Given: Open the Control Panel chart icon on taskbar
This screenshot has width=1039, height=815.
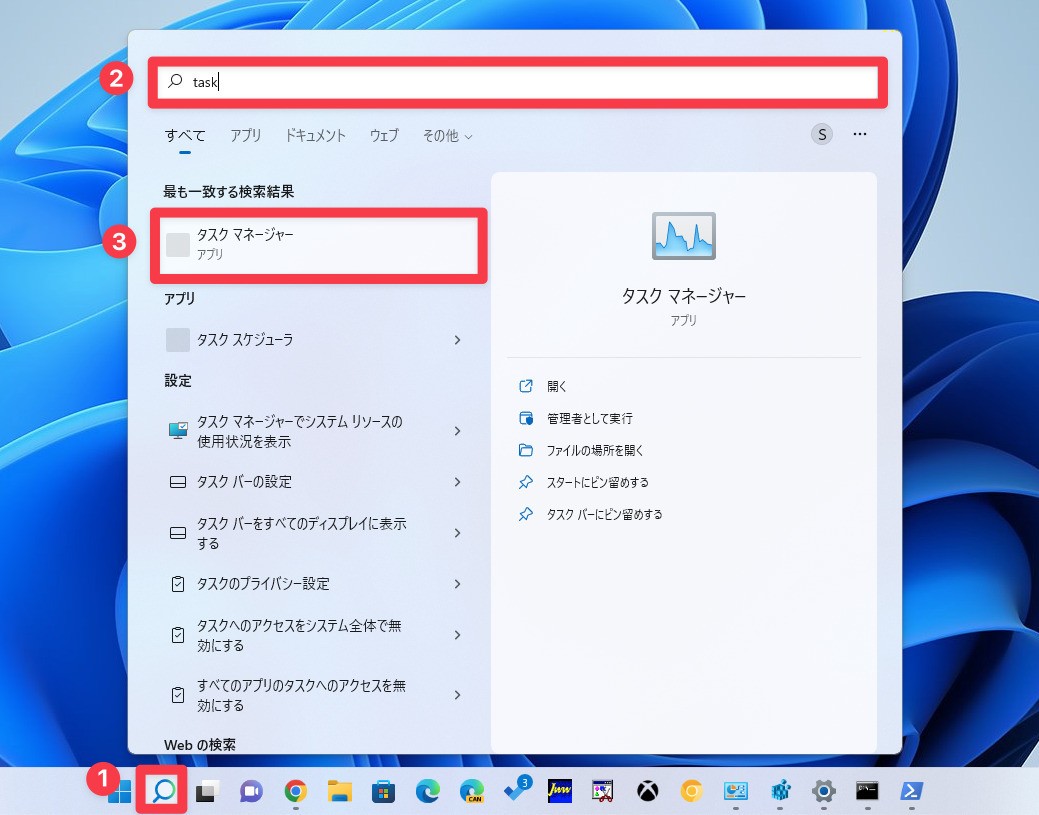Looking at the screenshot, I should [x=736, y=790].
